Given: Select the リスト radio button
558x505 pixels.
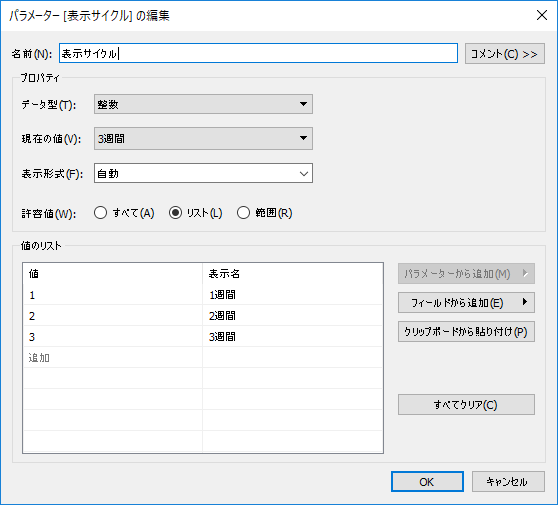Looking at the screenshot, I should pyautogui.click(x=175, y=213).
